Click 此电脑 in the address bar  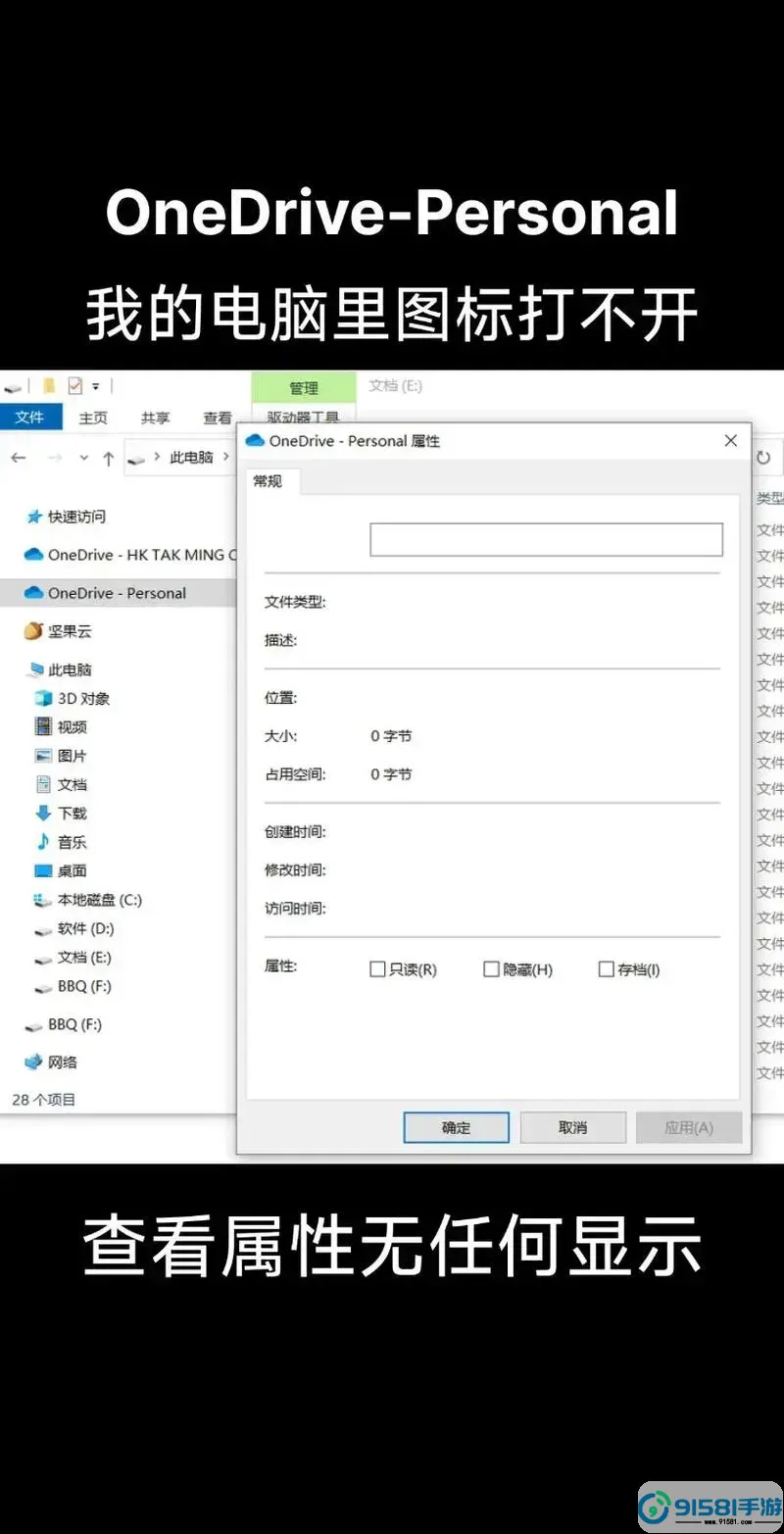(191, 458)
